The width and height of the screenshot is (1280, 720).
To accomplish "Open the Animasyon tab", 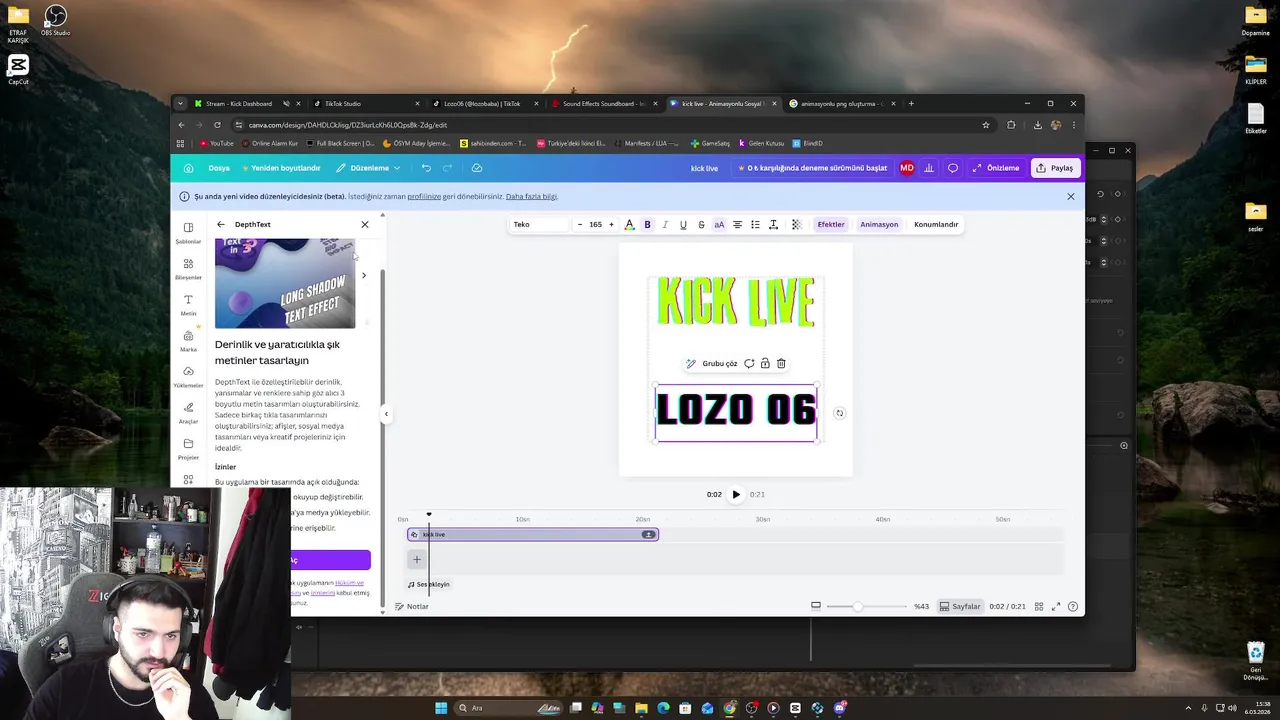I will click(x=879, y=224).
